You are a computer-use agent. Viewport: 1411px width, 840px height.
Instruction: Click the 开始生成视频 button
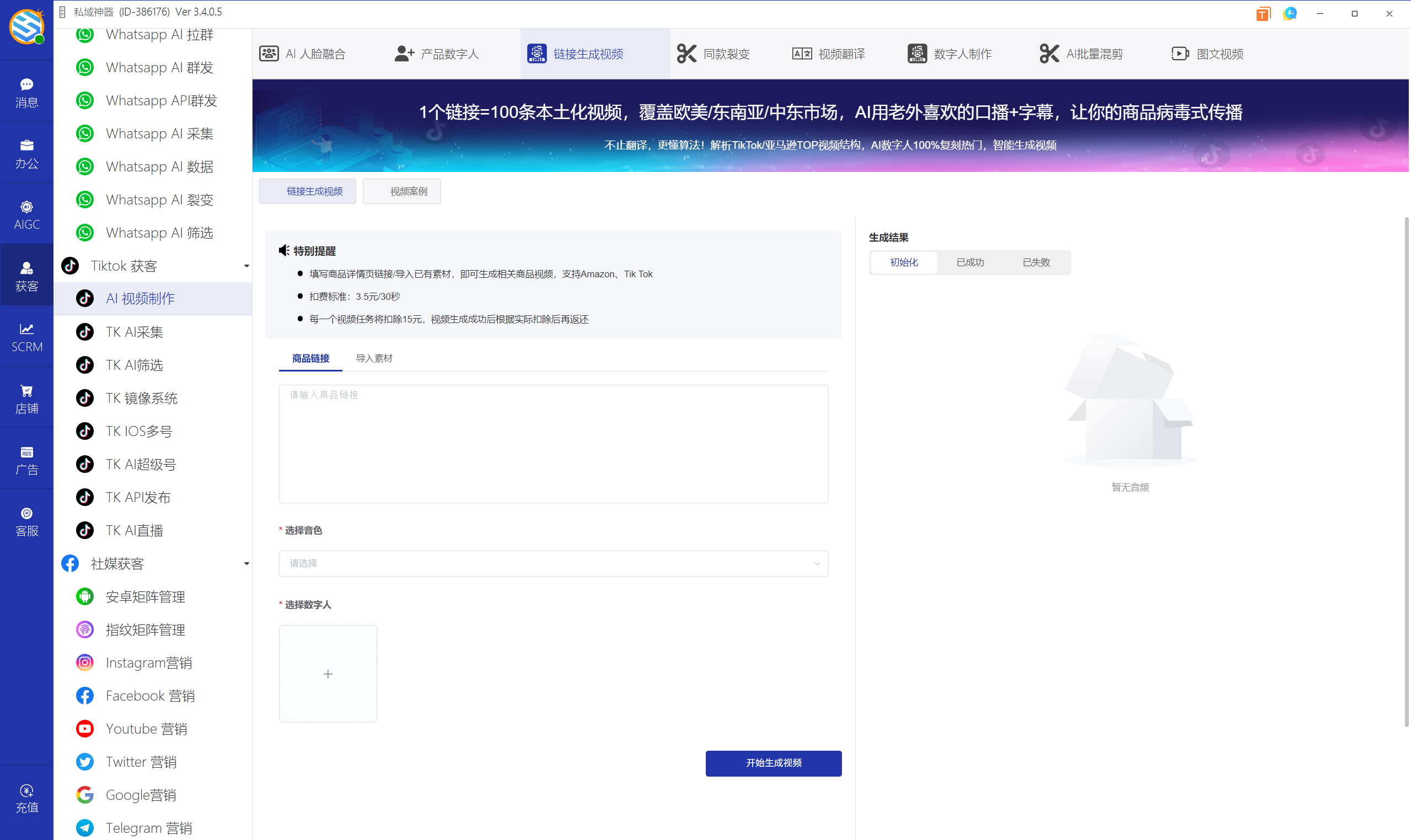[773, 763]
